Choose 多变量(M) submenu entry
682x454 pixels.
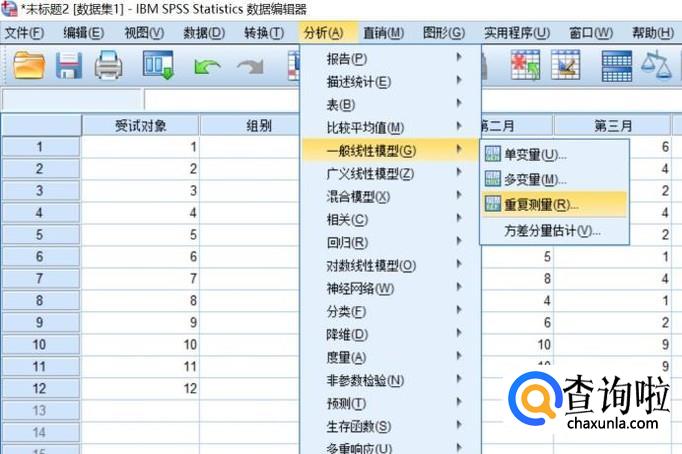tap(535, 179)
